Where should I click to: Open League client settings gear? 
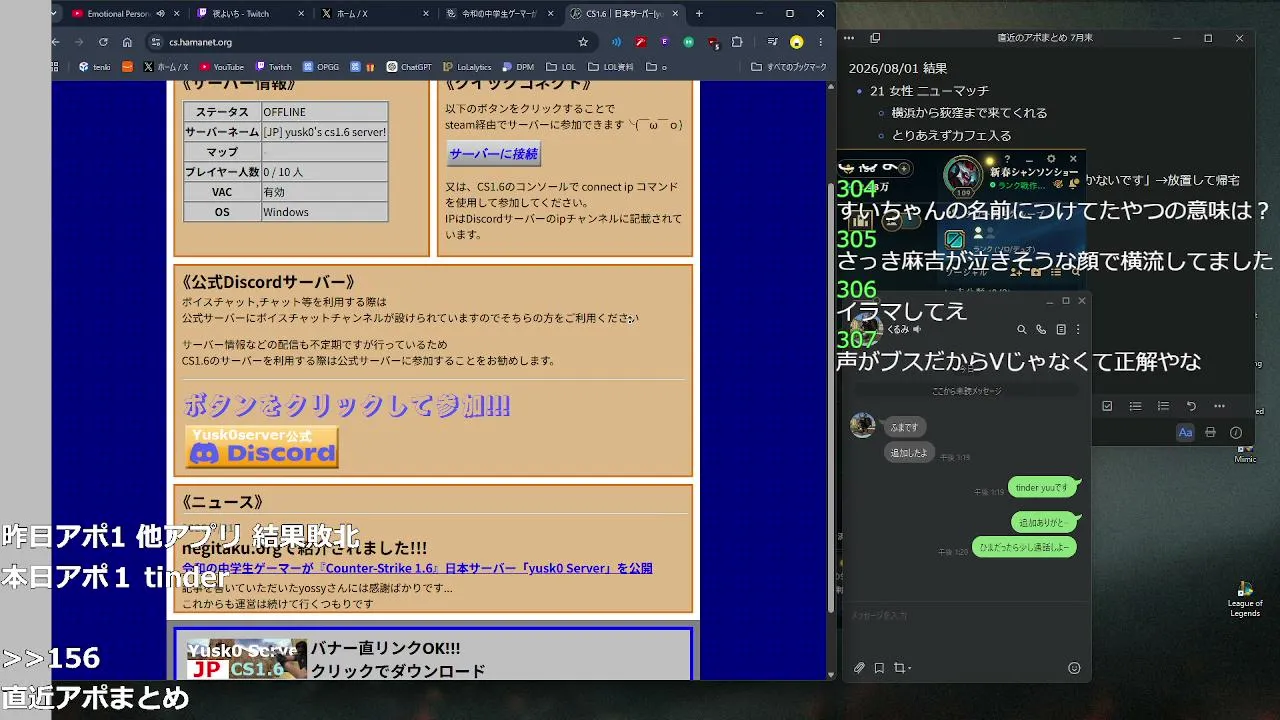pyautogui.click(x=1051, y=159)
